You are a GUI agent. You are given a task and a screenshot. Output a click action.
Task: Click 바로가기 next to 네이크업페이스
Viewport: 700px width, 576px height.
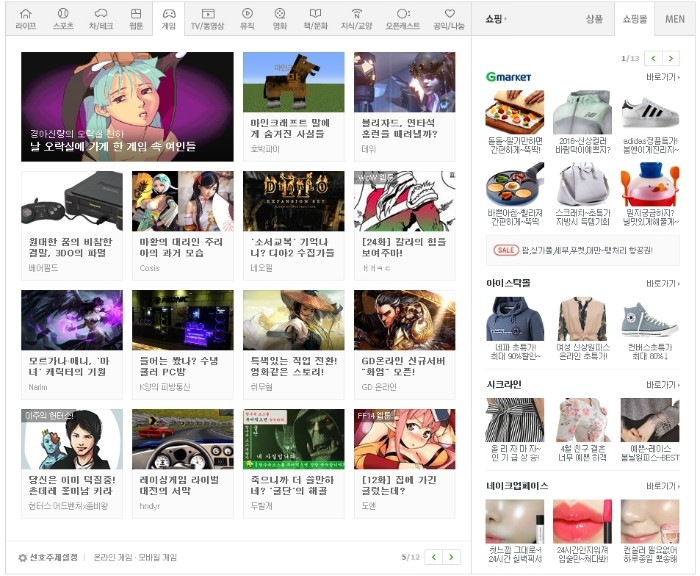(663, 486)
